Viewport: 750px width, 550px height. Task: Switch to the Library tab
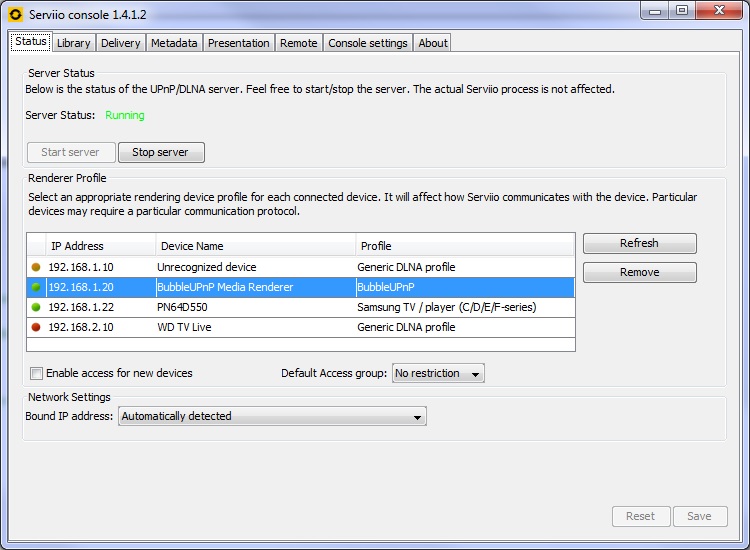pyautogui.click(x=74, y=43)
